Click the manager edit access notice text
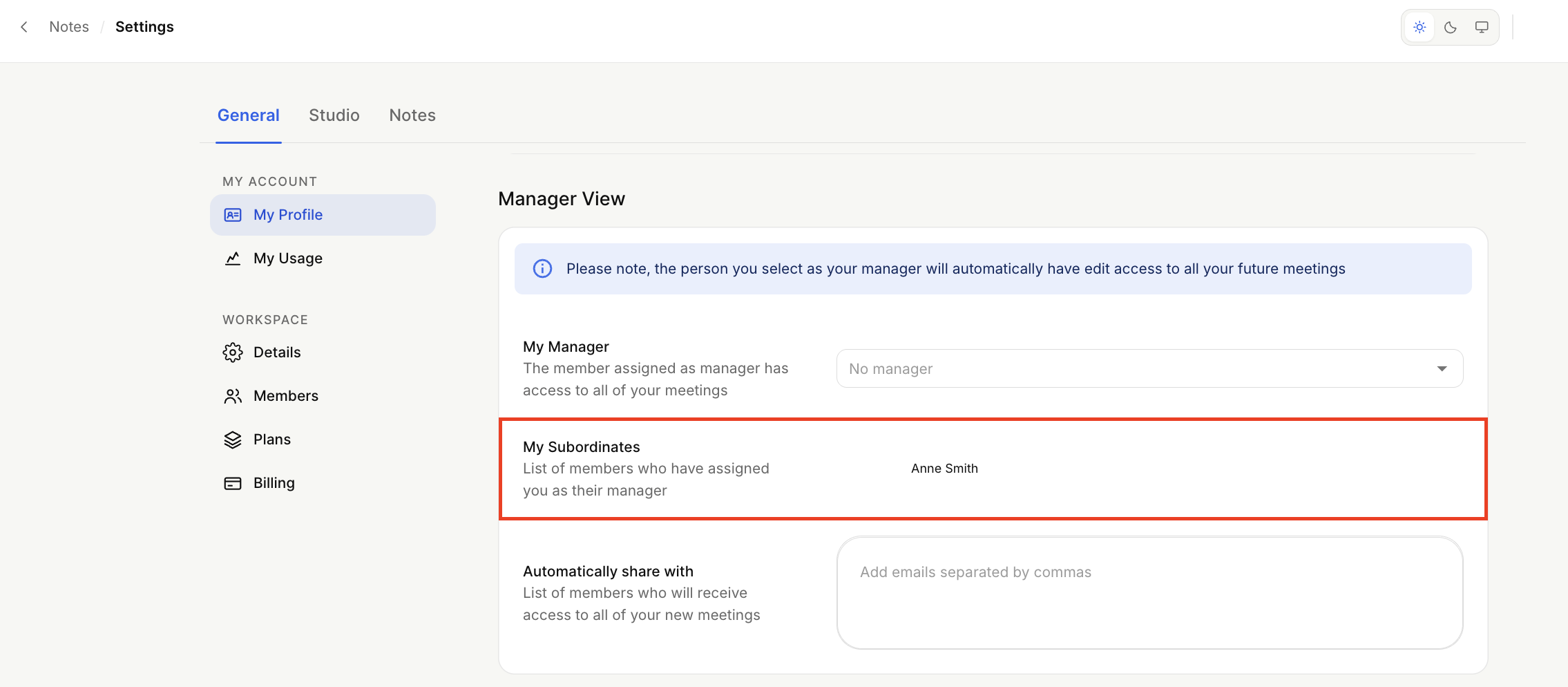Viewport: 1568px width, 687px height. [956, 269]
